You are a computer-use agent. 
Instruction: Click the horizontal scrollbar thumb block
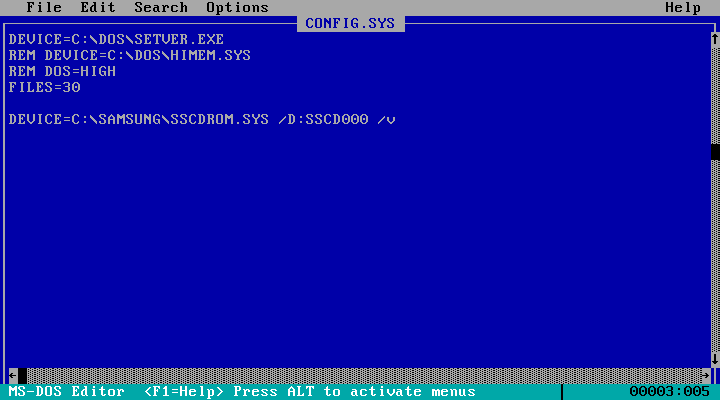click(22, 375)
